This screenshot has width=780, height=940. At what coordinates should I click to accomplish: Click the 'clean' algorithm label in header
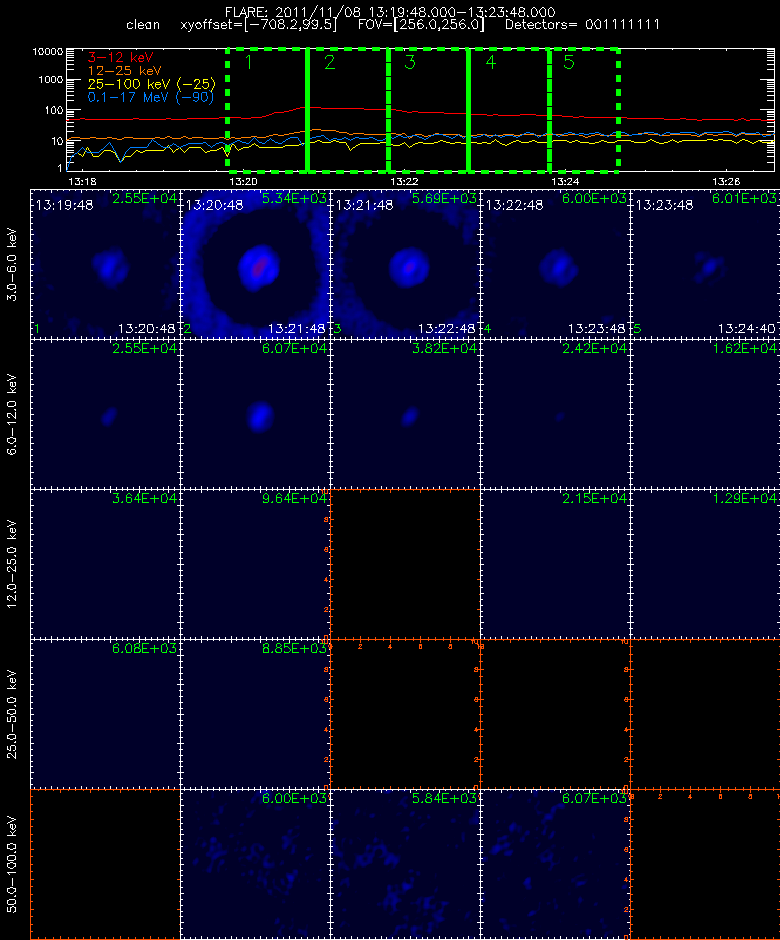click(143, 25)
